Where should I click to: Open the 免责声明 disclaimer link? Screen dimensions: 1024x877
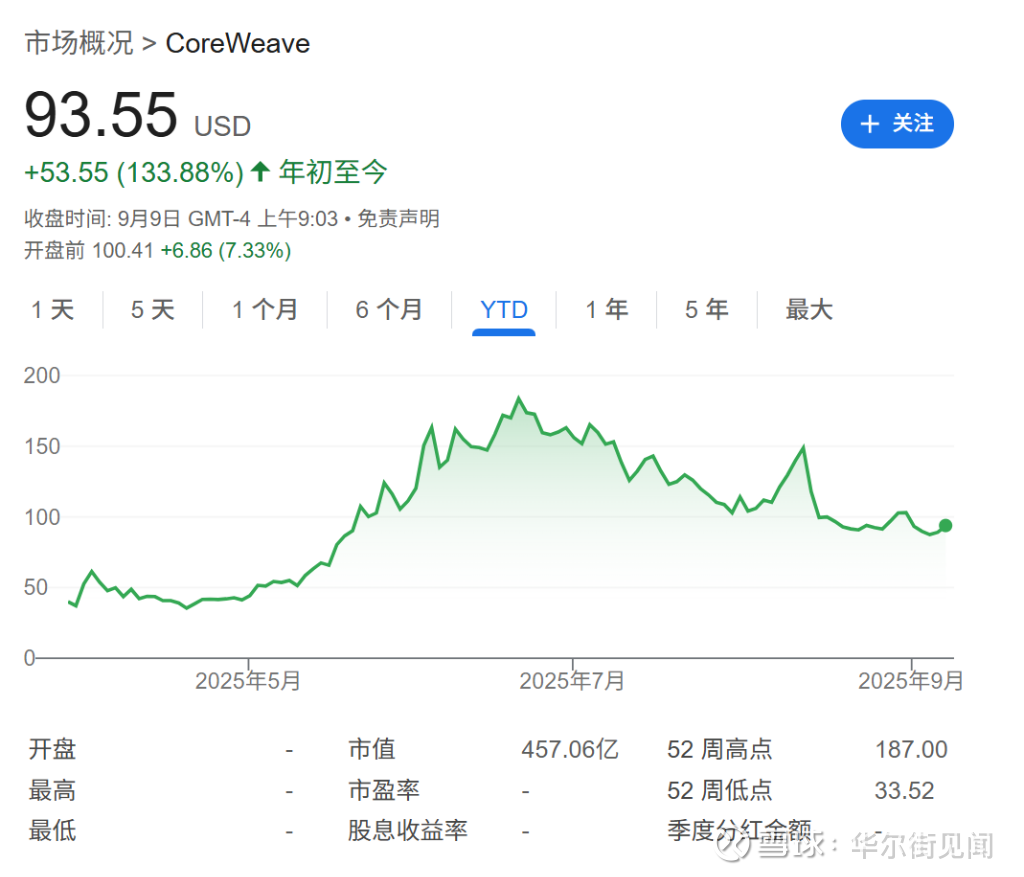click(398, 218)
